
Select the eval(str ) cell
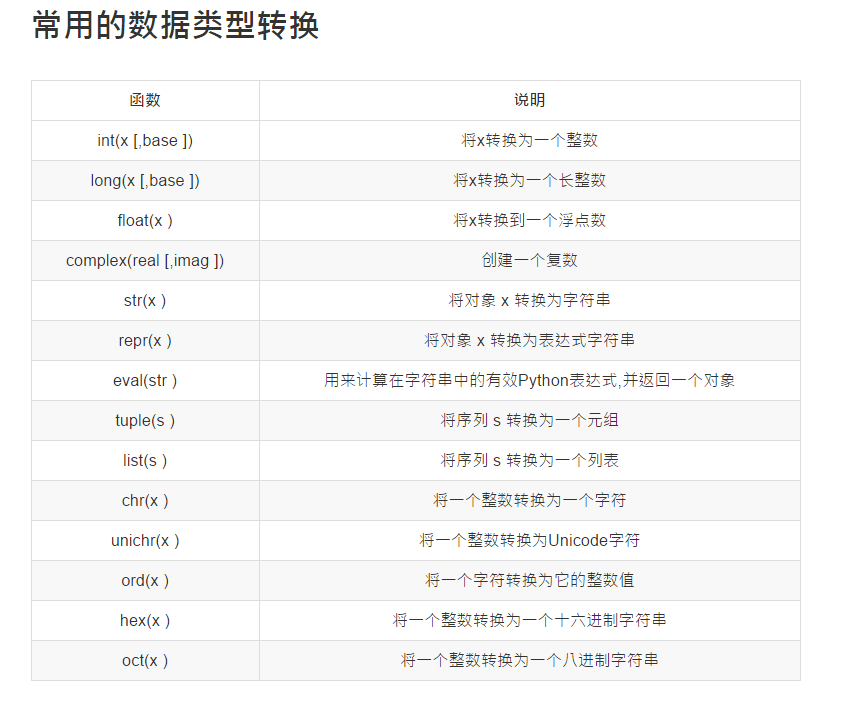[x=145, y=381]
